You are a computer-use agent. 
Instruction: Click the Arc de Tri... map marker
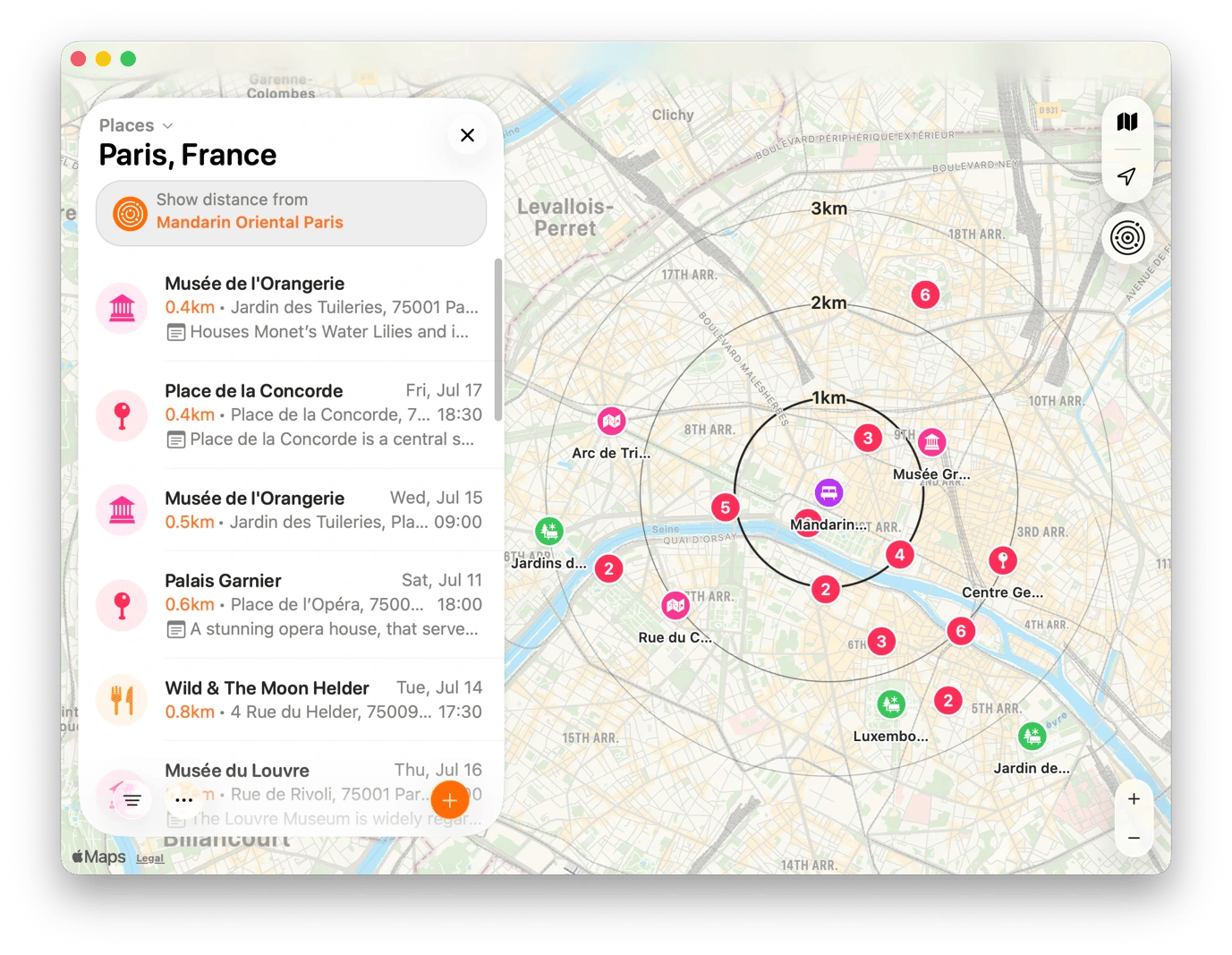pos(611,421)
